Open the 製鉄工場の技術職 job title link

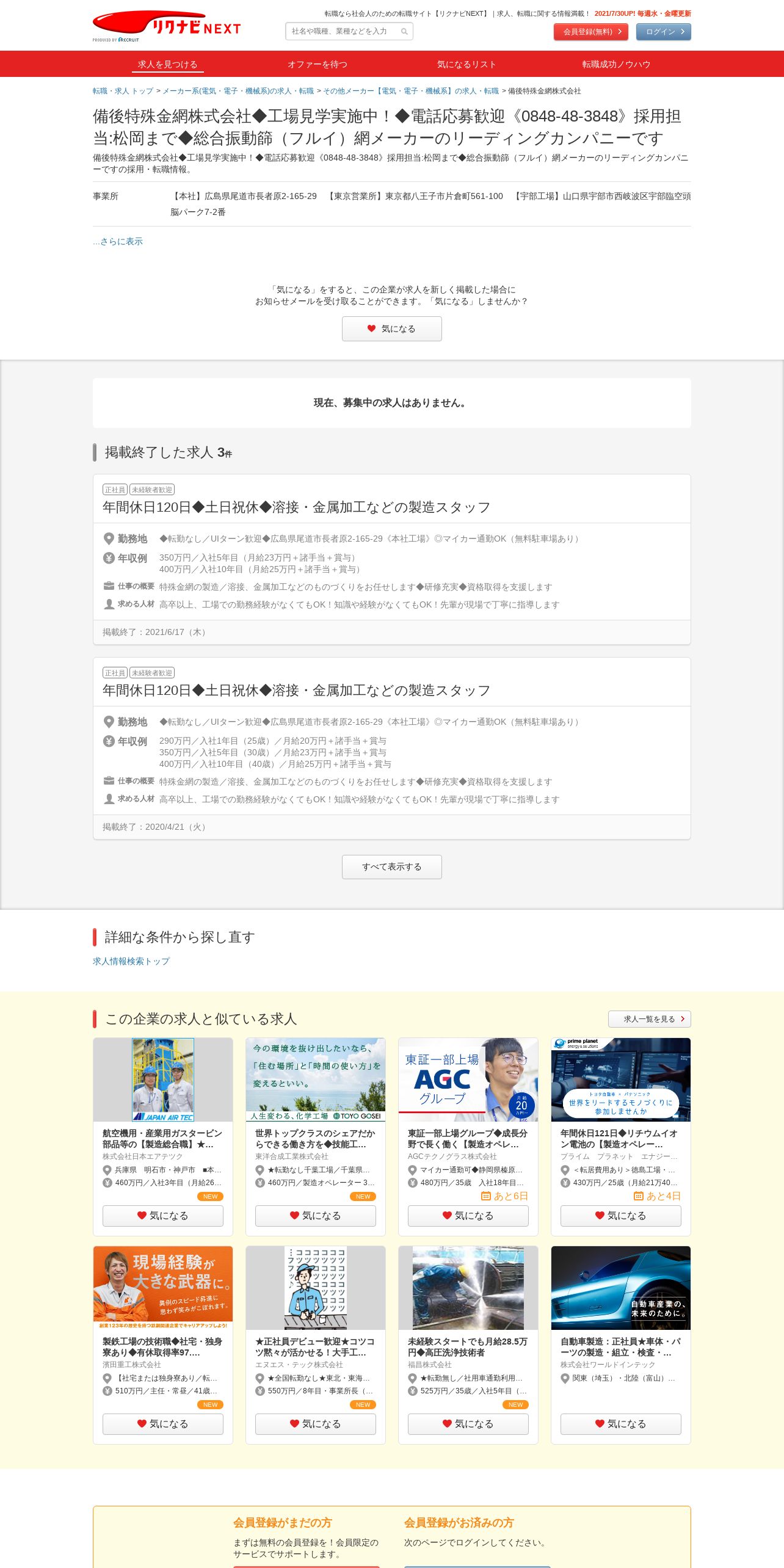pyautogui.click(x=162, y=1347)
